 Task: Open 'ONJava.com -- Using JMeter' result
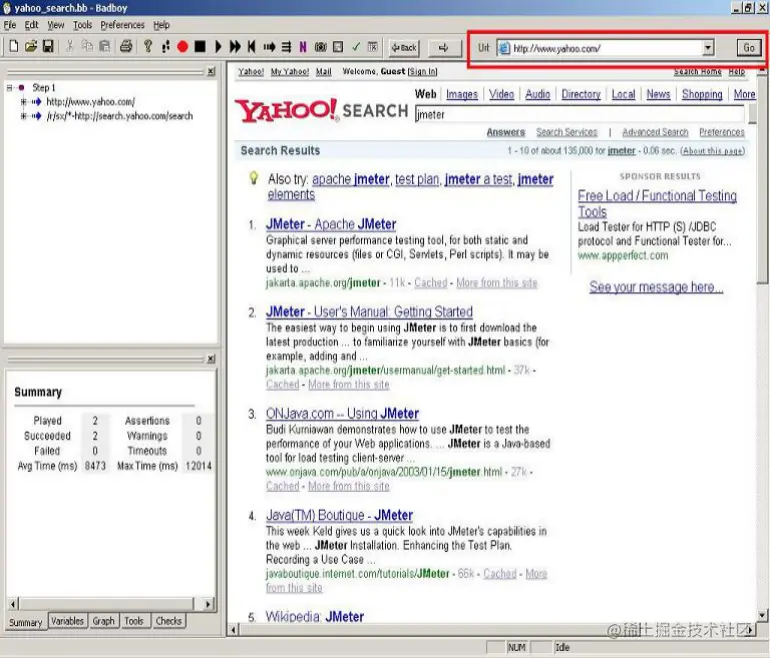[342, 413]
